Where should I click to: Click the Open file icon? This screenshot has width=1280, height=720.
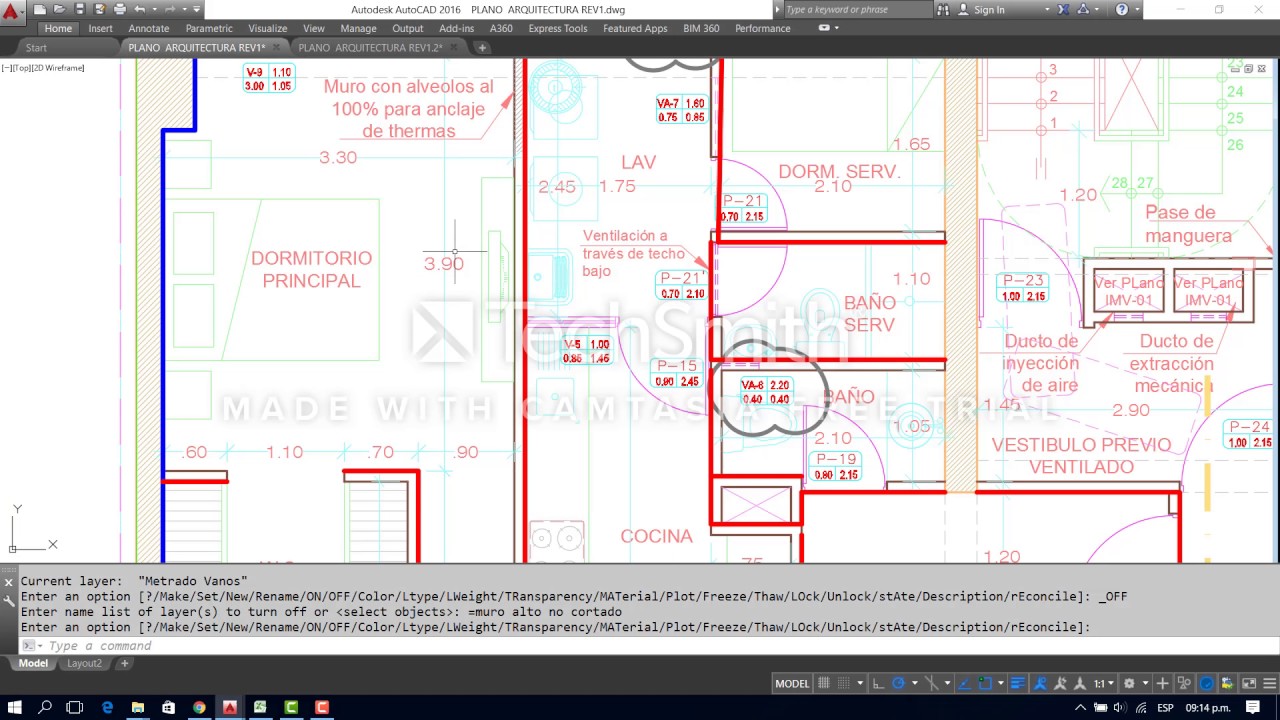pos(59,9)
